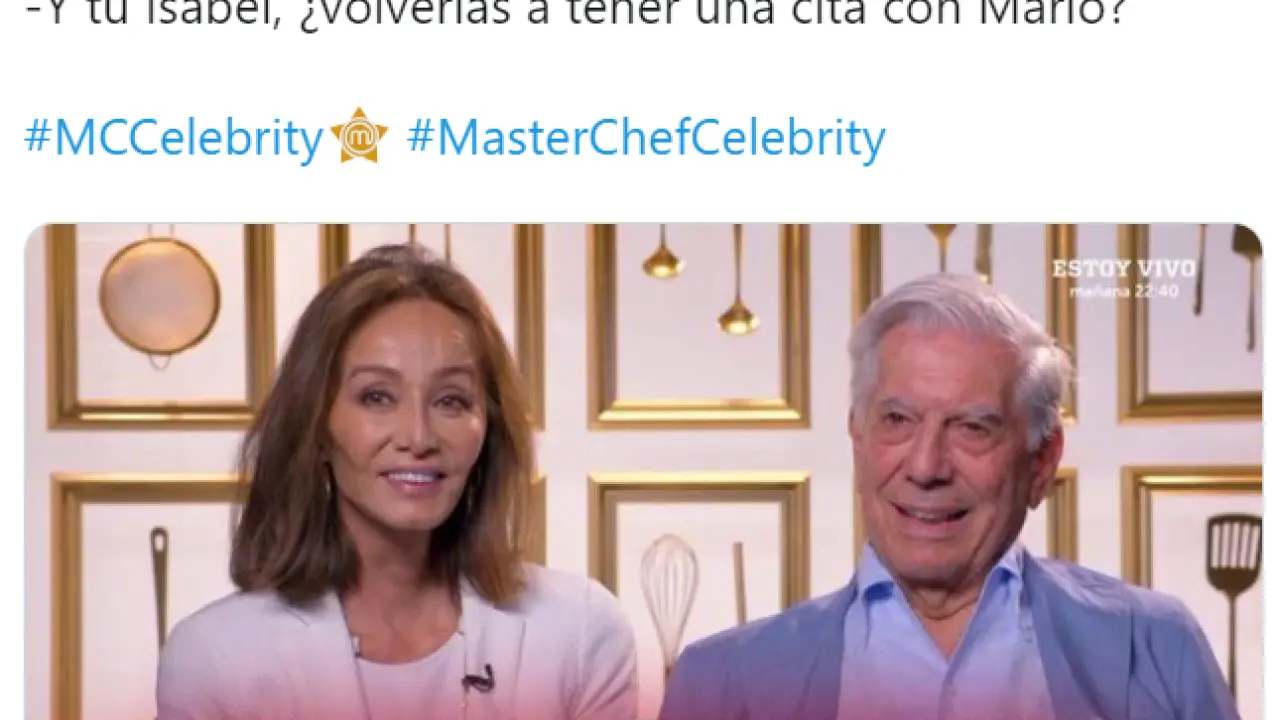Open the embedded tweet image
Image resolution: width=1280 pixels, height=720 pixels.
coord(643,472)
